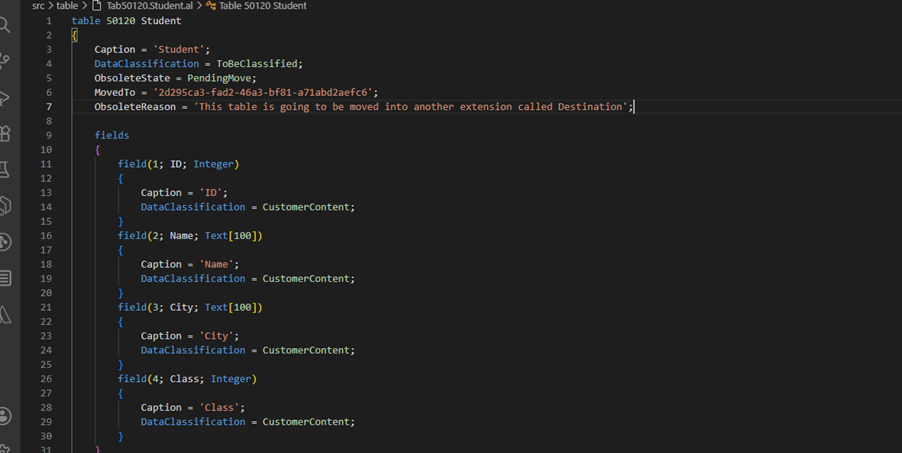Click line number 1 in the gutter
902x453 pixels.
click(49, 21)
